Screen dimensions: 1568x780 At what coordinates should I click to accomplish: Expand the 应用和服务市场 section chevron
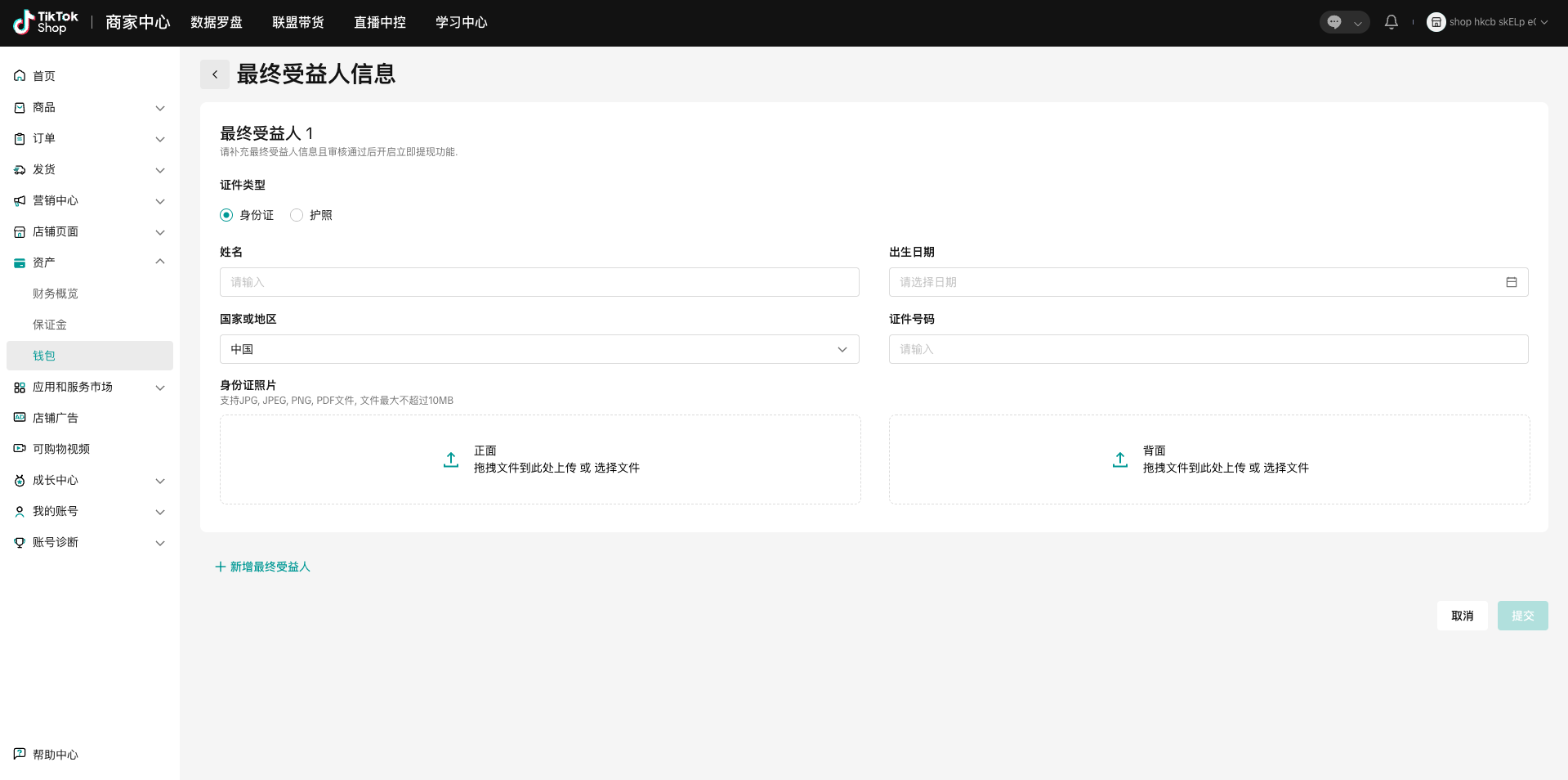coord(160,388)
